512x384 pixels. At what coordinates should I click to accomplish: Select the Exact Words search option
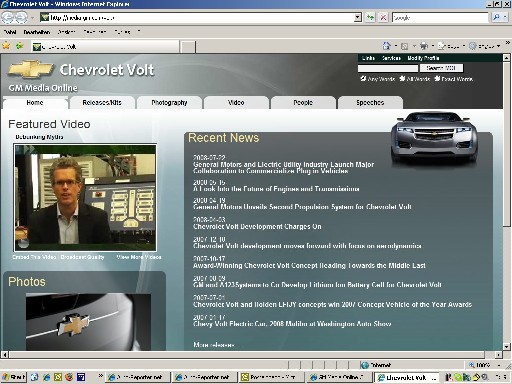(x=437, y=79)
